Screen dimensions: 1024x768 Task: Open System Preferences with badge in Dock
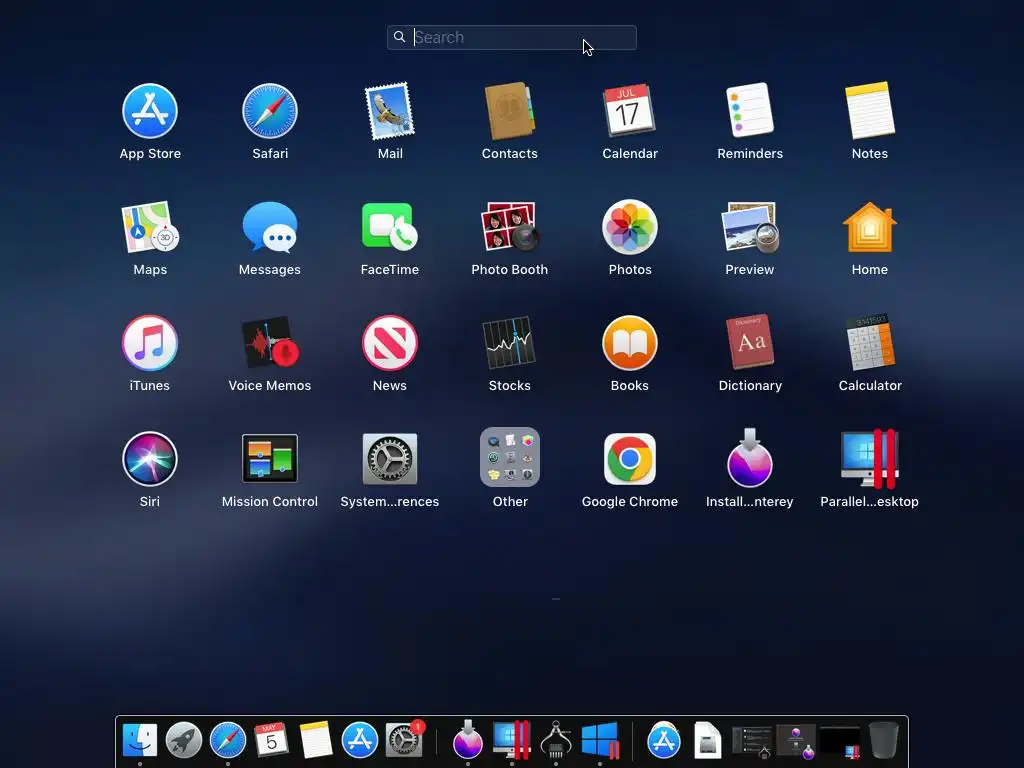pos(404,740)
